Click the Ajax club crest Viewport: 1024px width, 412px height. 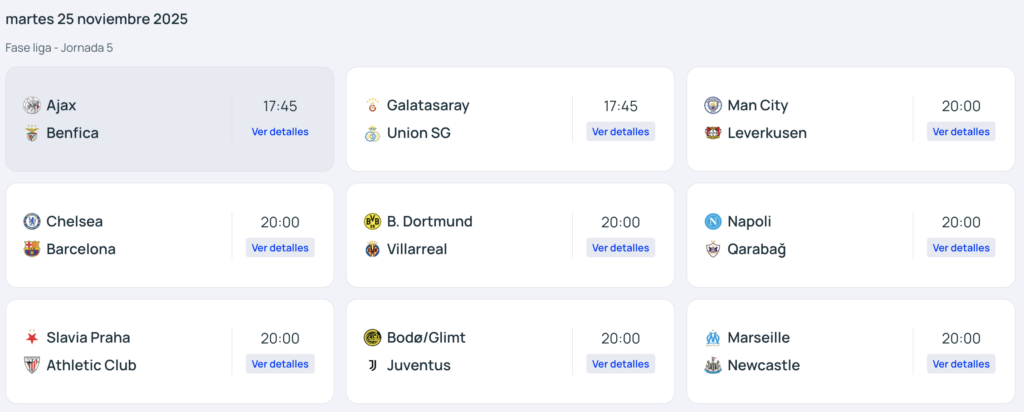31,105
